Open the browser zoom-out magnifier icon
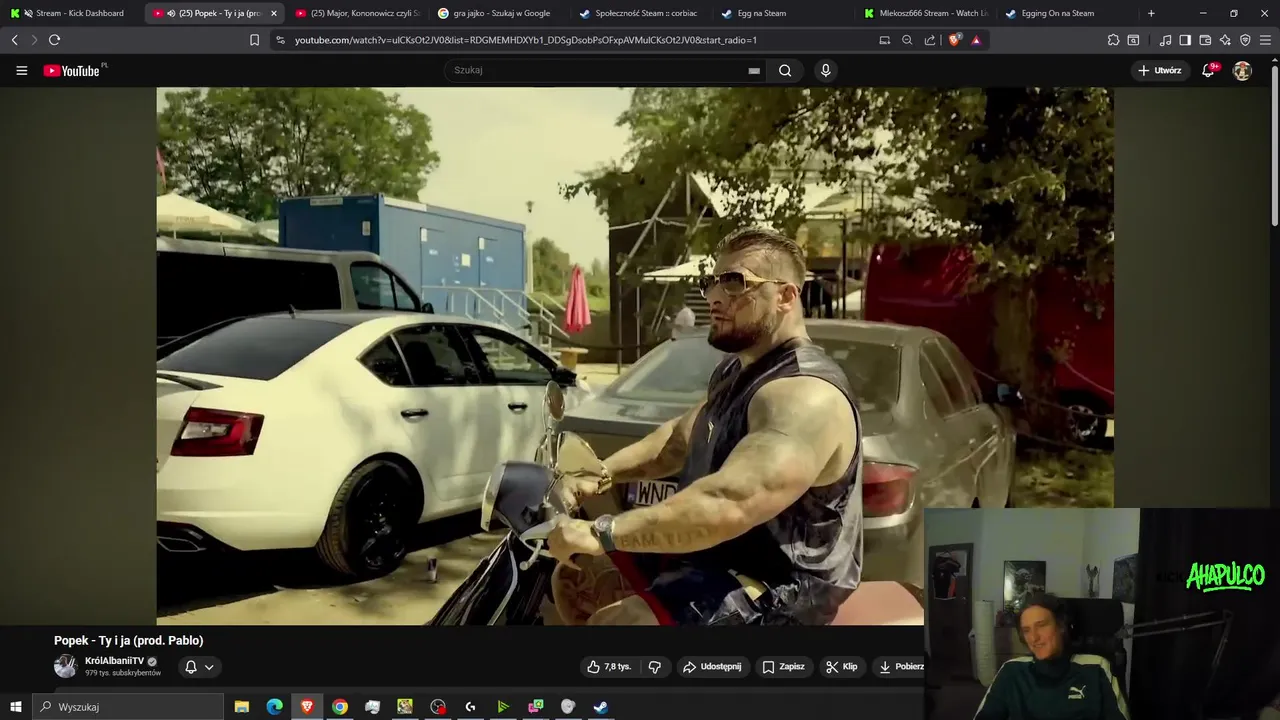The width and height of the screenshot is (1280, 720). tap(907, 40)
